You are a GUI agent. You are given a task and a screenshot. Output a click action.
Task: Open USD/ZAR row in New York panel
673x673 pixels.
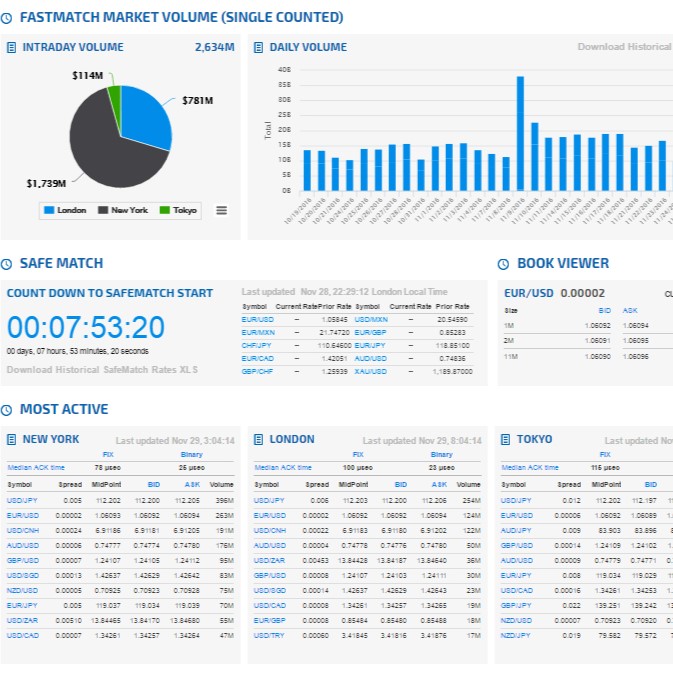point(120,621)
